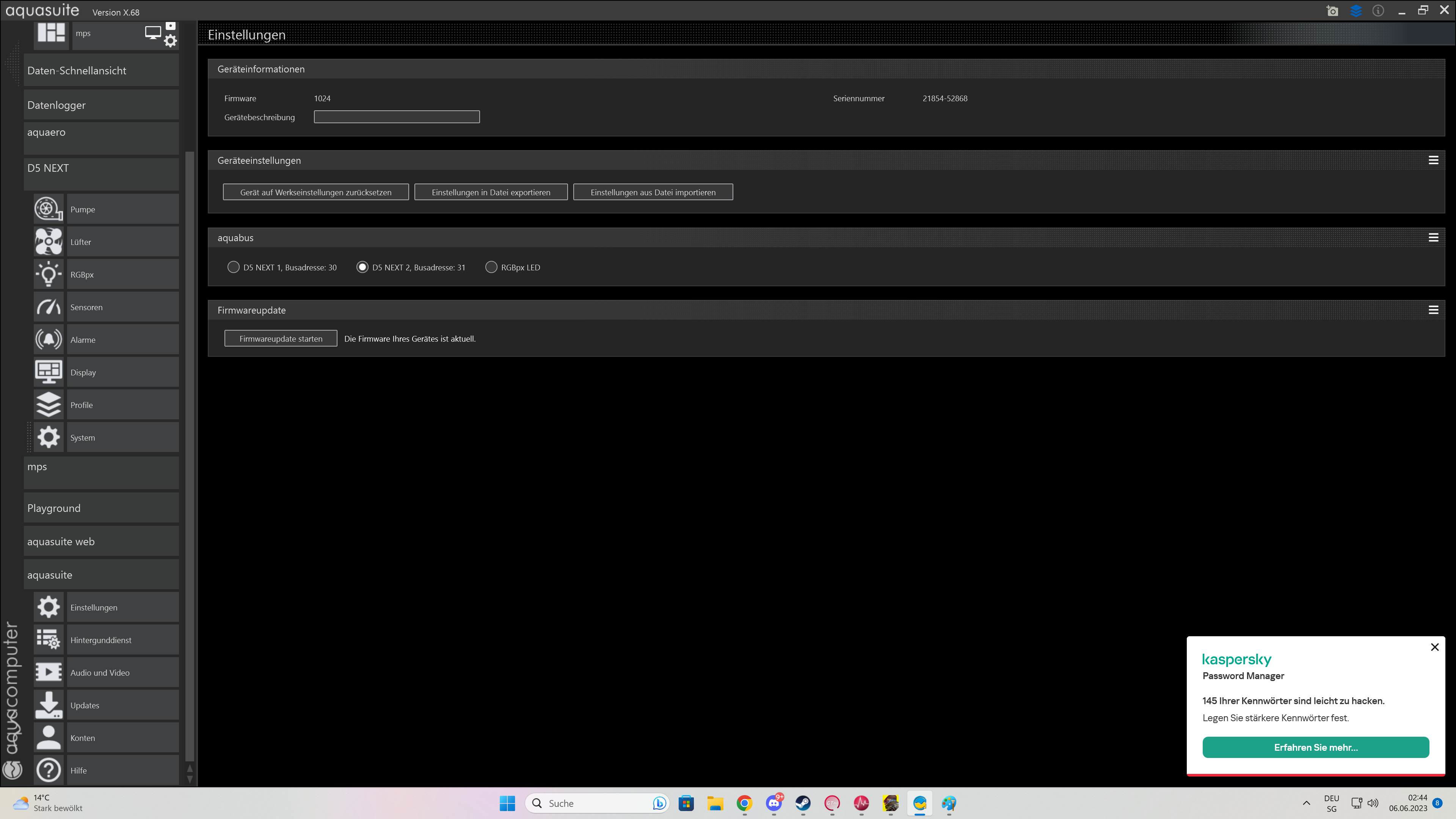Open the Audio und Video icon
Image resolution: width=1456 pixels, height=819 pixels.
pos(49,672)
